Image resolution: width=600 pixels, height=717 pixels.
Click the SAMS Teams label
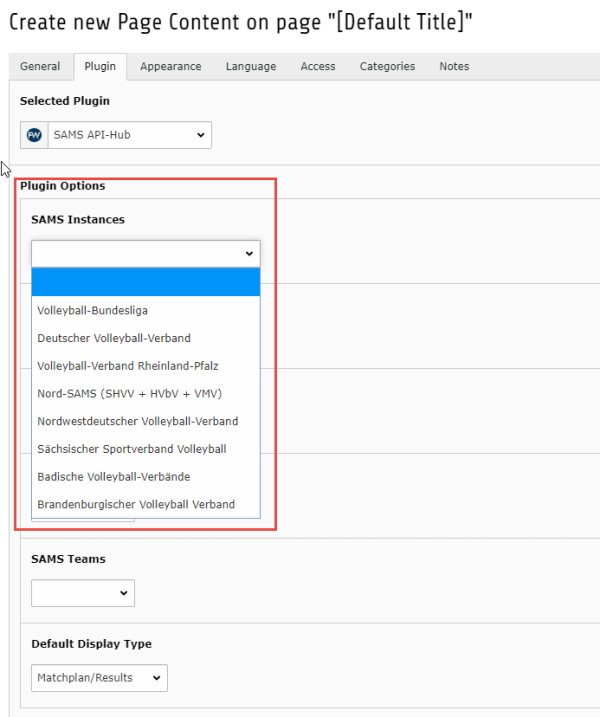[x=68, y=559]
